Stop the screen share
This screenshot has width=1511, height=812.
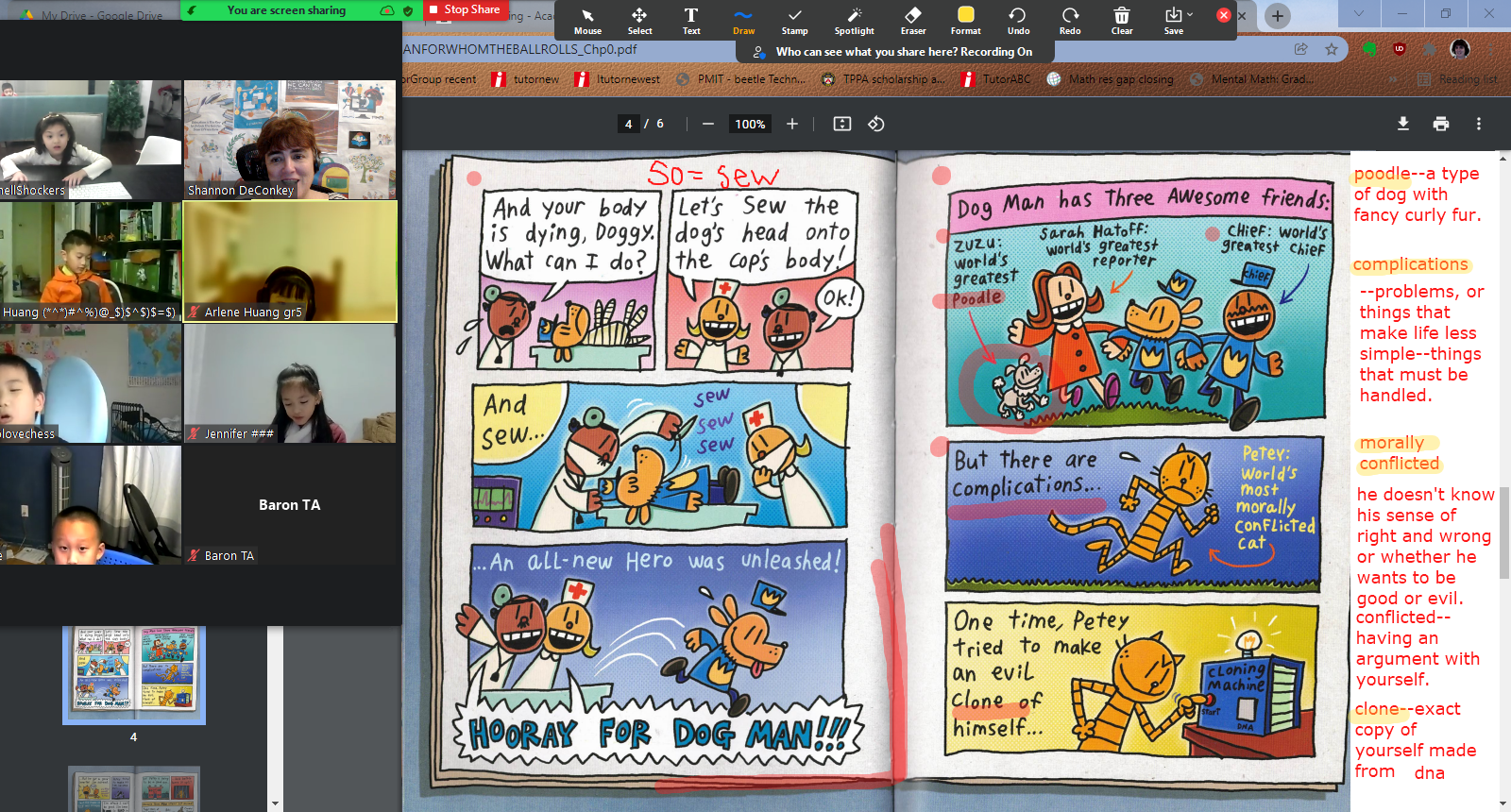pos(465,9)
